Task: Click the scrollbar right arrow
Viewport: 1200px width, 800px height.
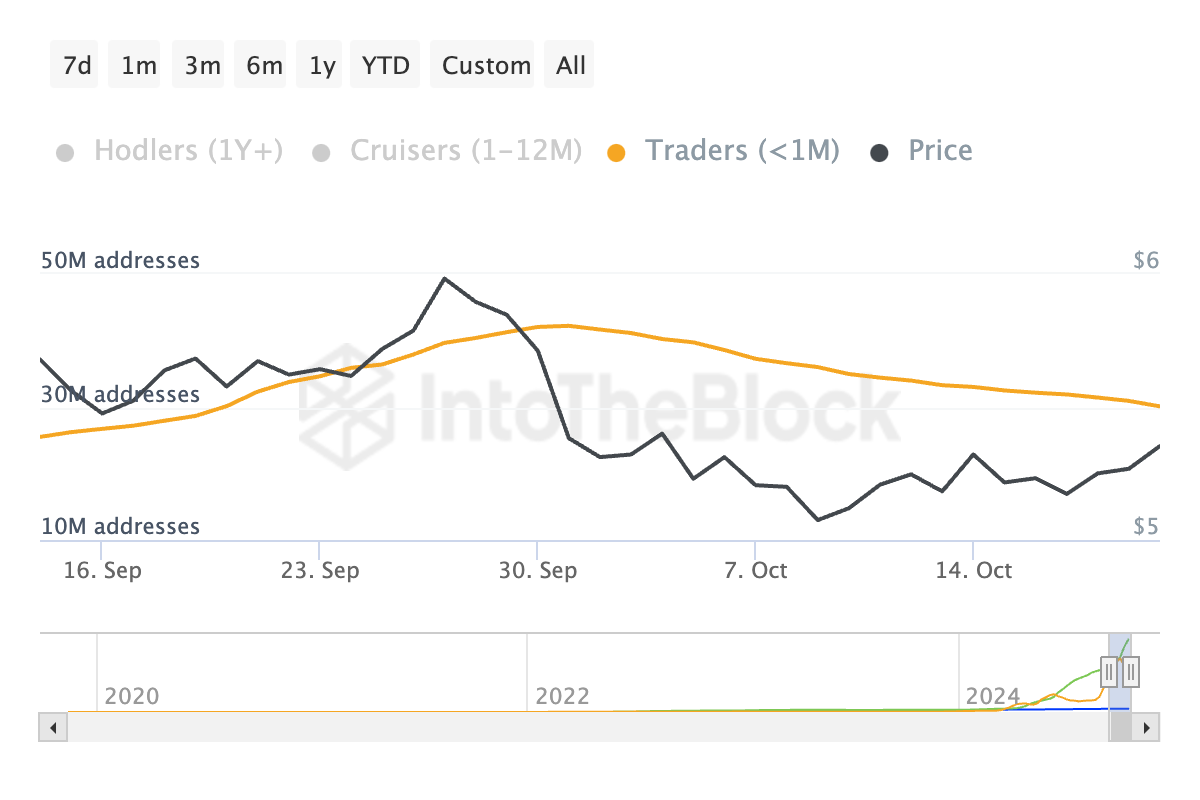Action: point(1146,727)
